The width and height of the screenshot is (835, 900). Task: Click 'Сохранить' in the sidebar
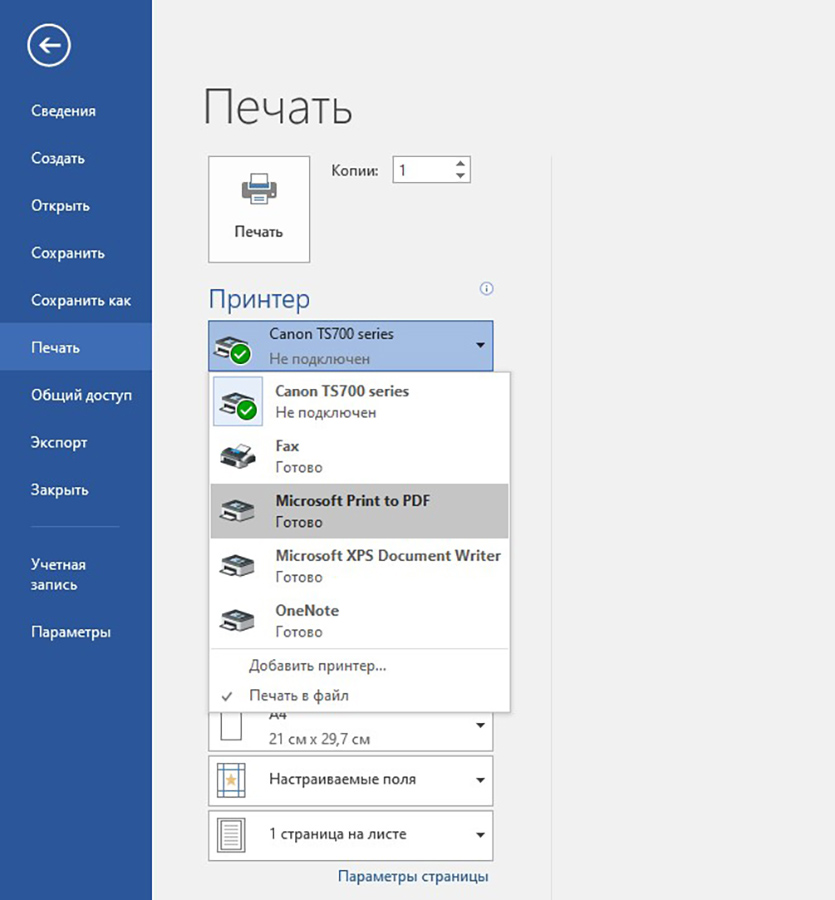coord(68,253)
